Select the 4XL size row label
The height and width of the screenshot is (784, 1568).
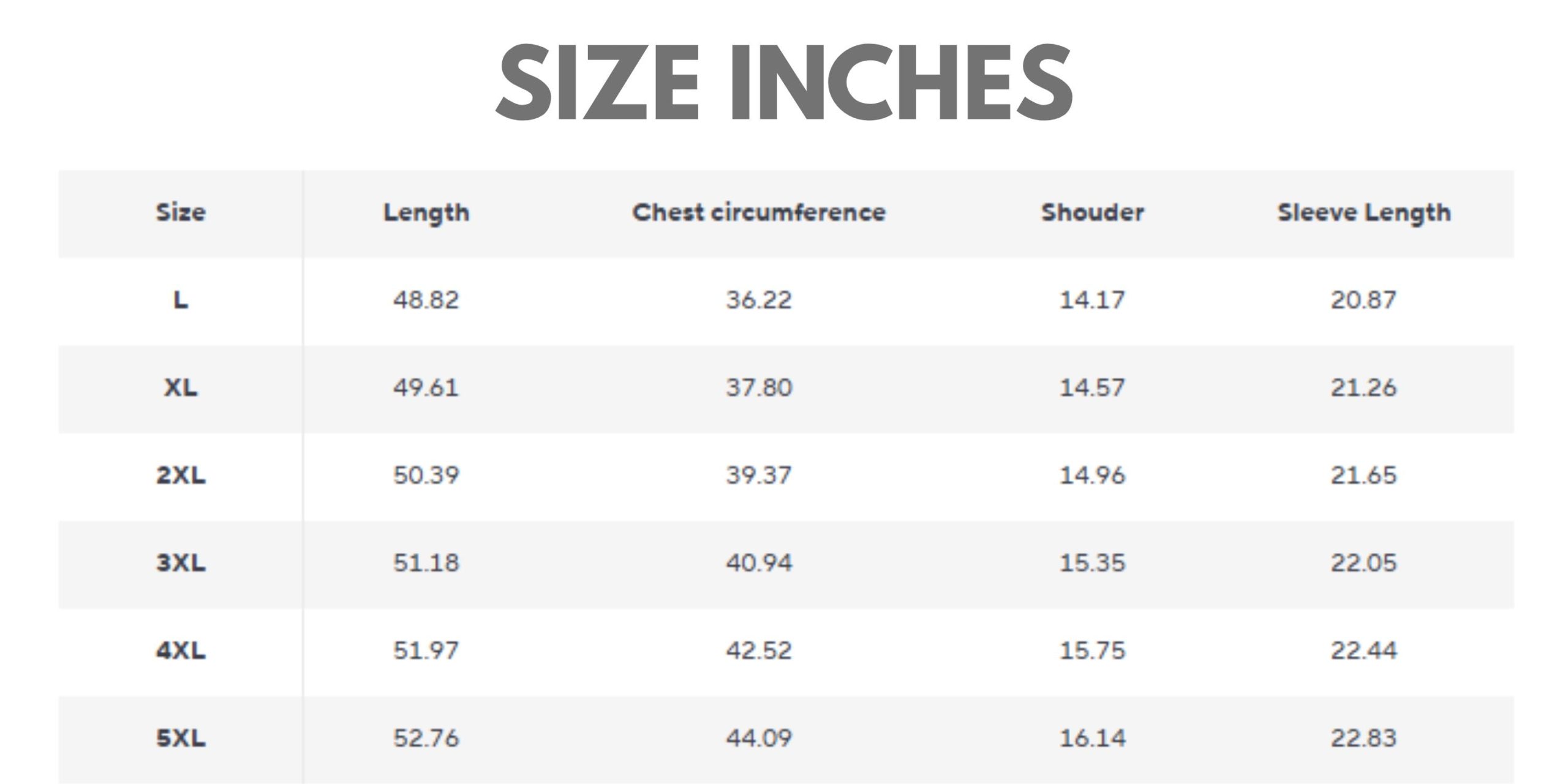[181, 650]
